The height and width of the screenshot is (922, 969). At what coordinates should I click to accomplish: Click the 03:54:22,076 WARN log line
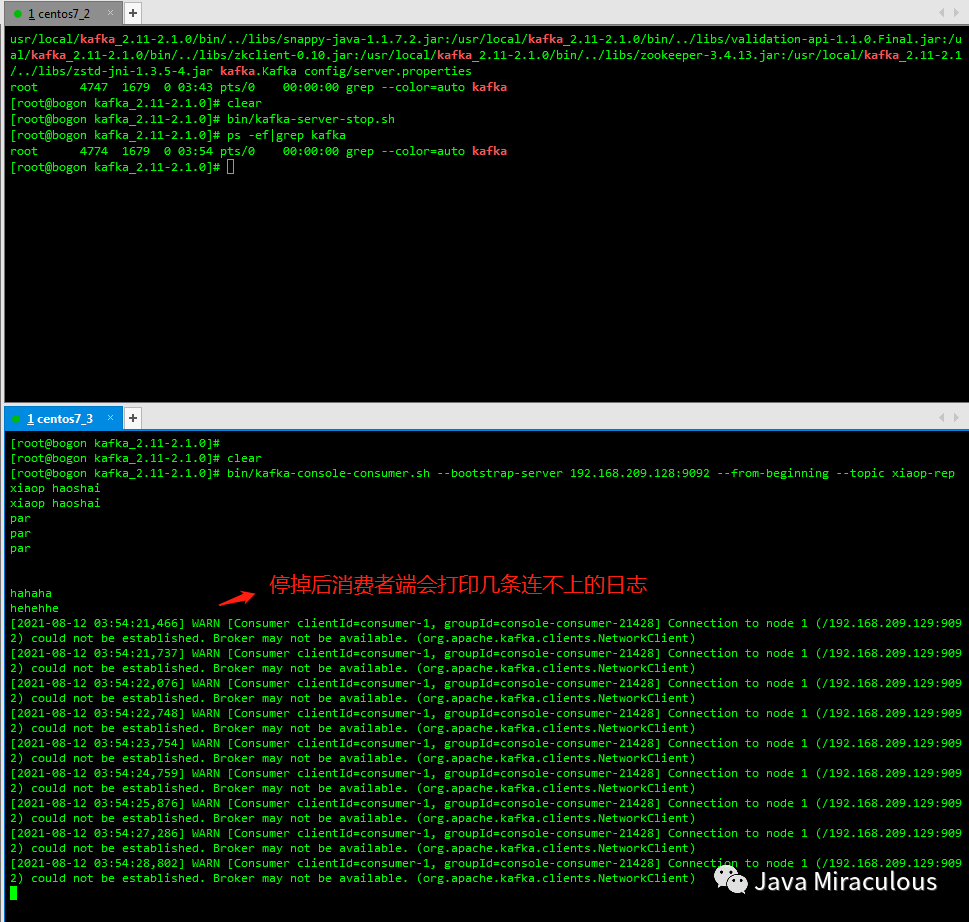point(486,691)
